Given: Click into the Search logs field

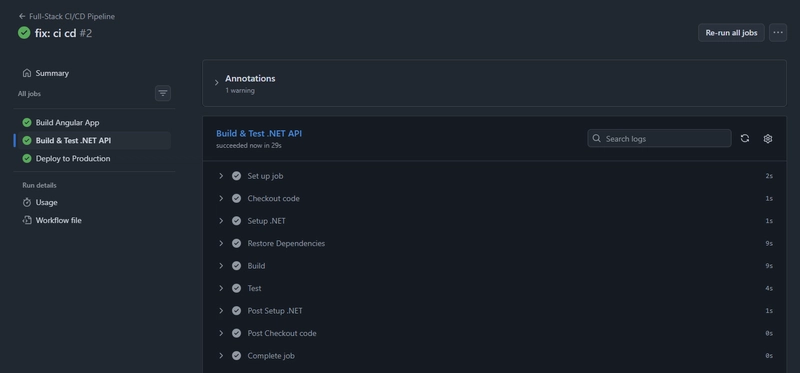Looking at the screenshot, I should 659,138.
